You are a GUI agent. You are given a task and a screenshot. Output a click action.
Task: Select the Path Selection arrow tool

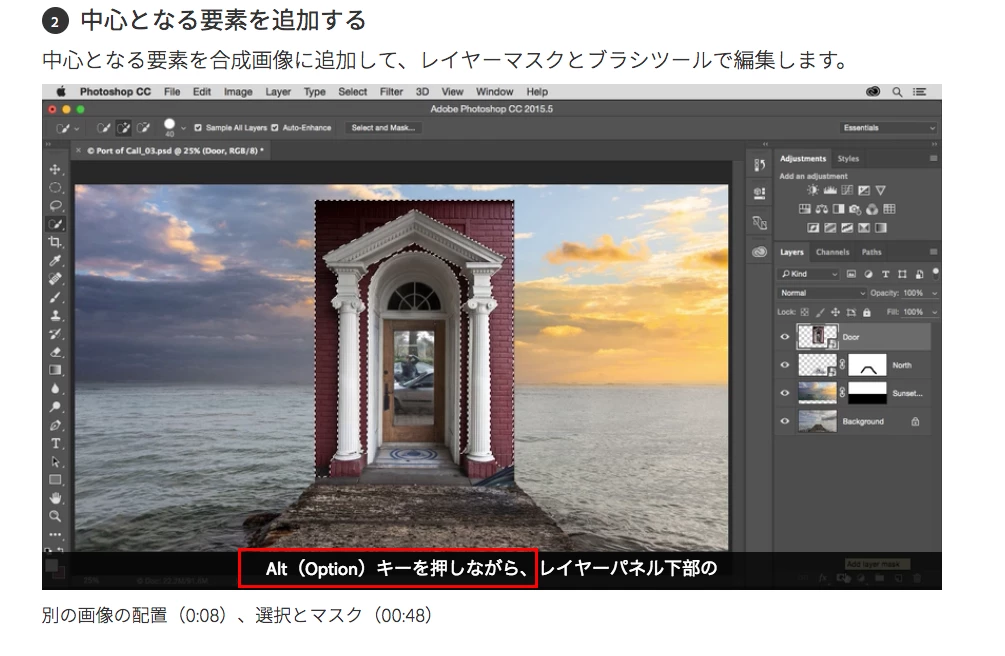(56, 462)
